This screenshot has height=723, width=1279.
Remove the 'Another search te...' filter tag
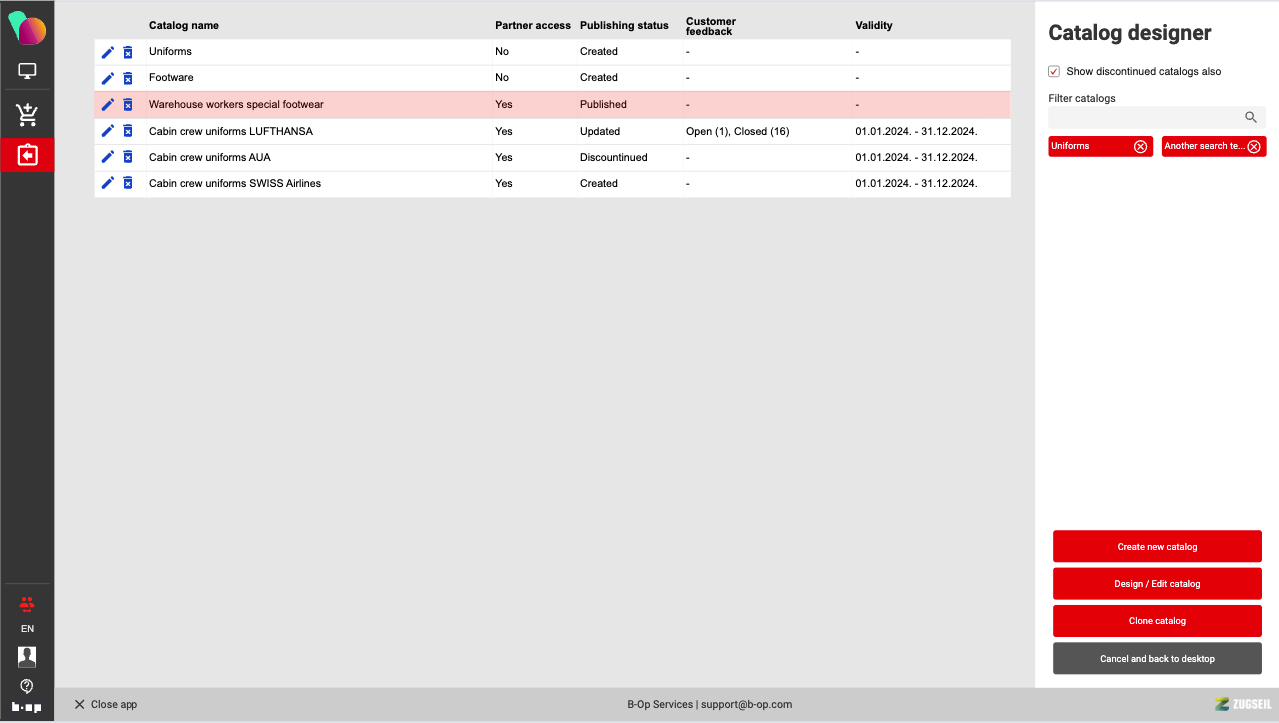(x=1253, y=147)
